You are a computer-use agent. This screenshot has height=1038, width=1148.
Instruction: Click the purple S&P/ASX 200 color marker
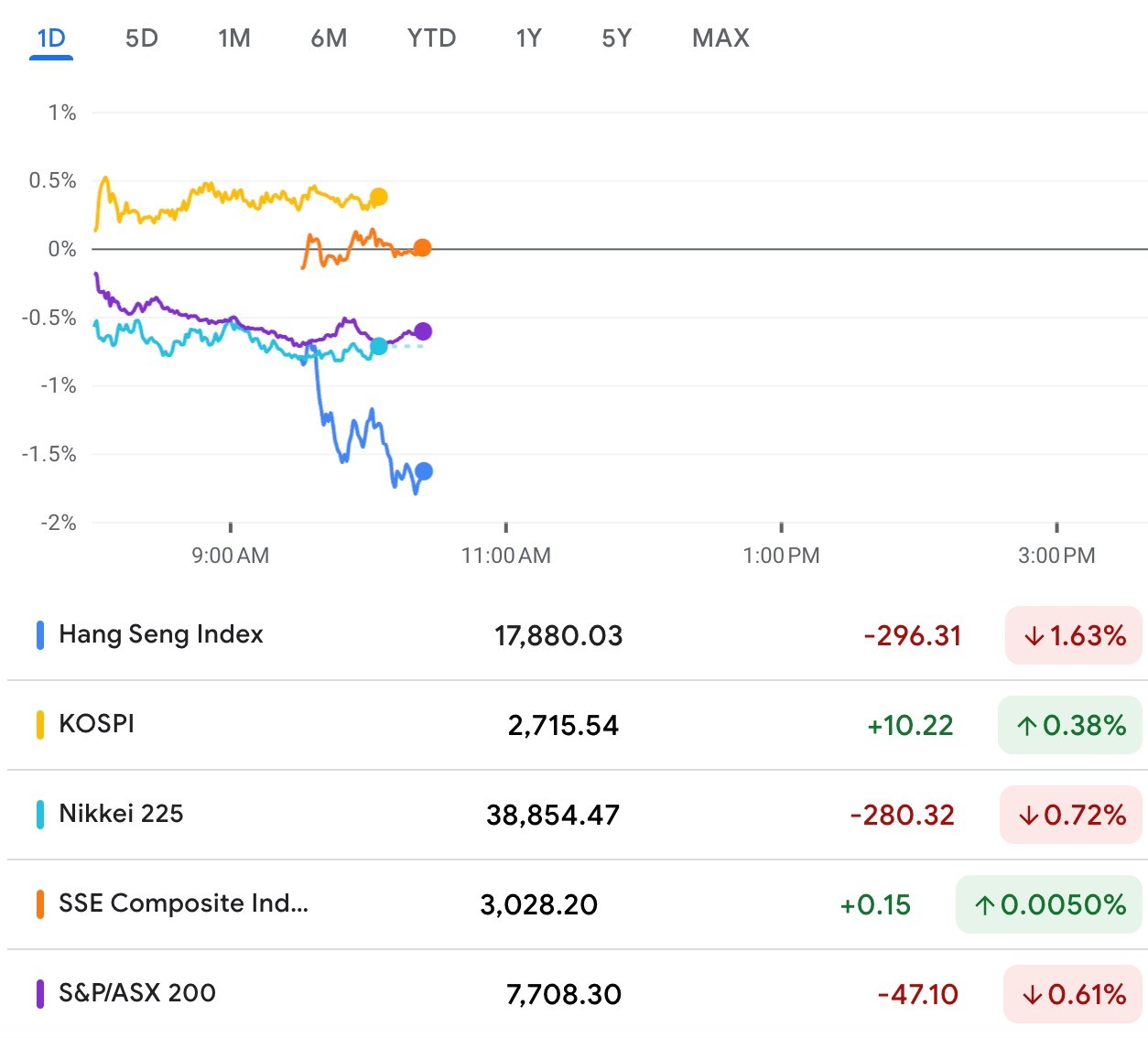click(40, 994)
